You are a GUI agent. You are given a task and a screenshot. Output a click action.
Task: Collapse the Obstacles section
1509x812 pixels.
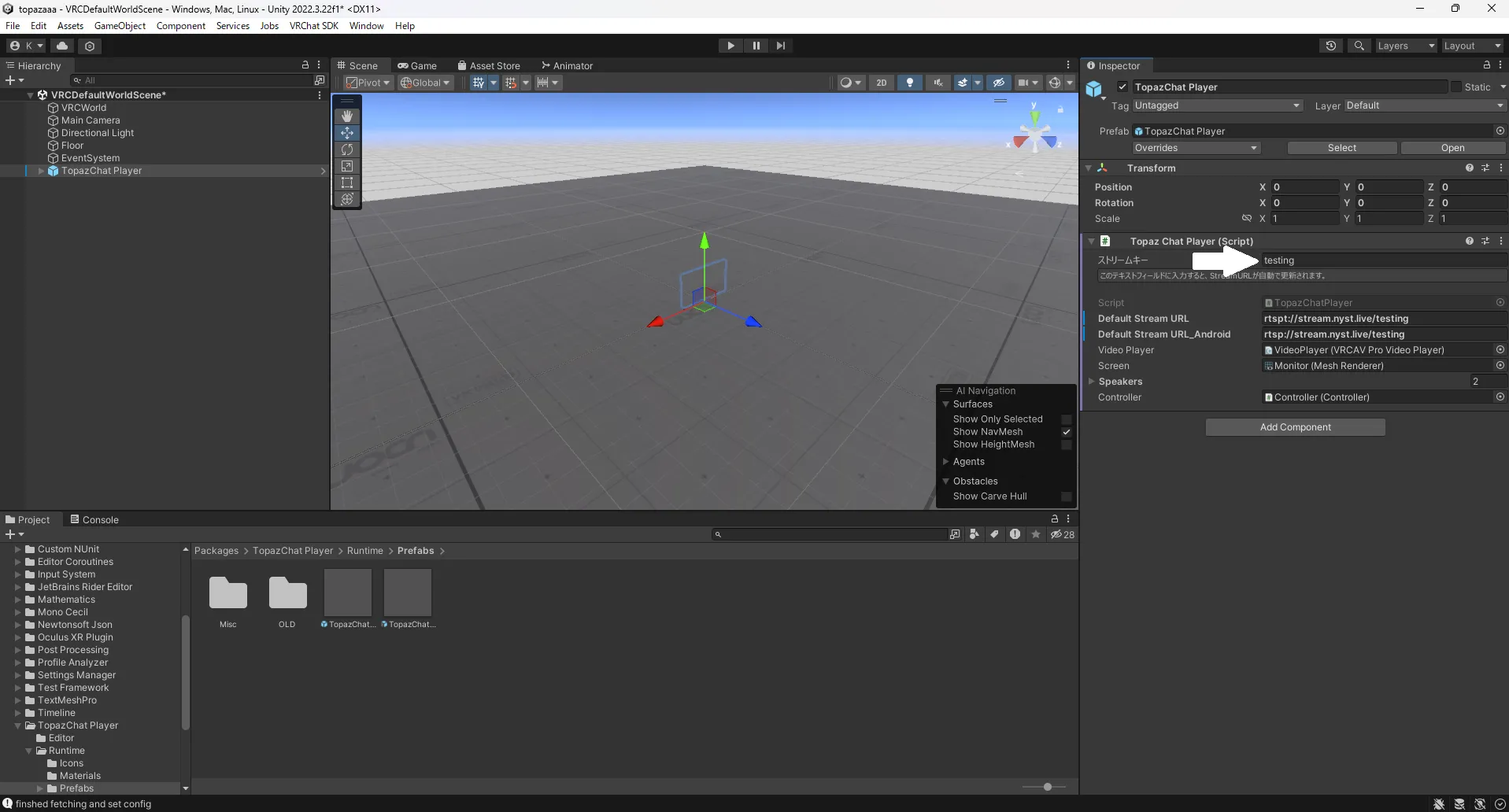point(945,482)
